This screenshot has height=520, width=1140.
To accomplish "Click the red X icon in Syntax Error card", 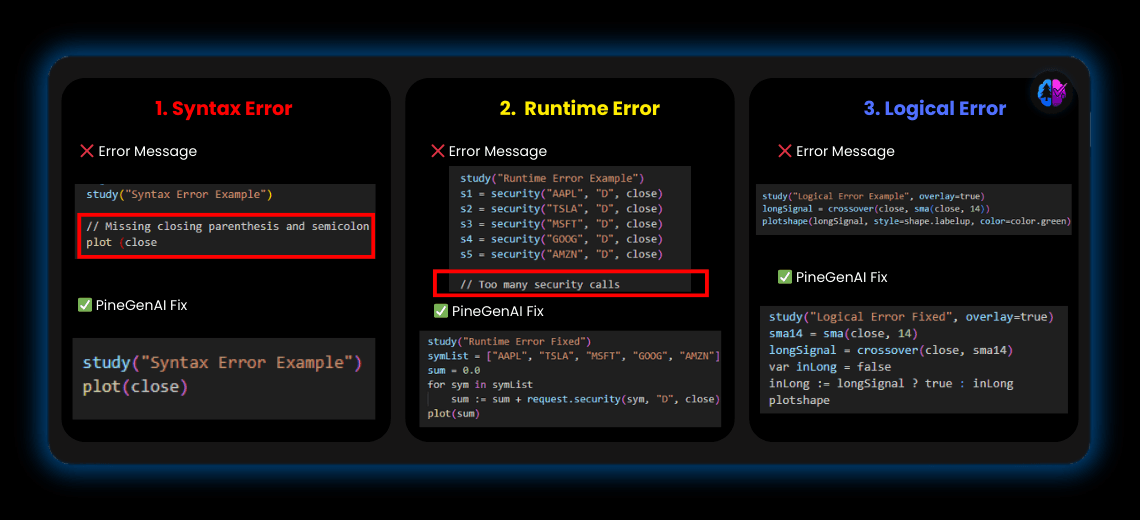I will click(x=87, y=151).
